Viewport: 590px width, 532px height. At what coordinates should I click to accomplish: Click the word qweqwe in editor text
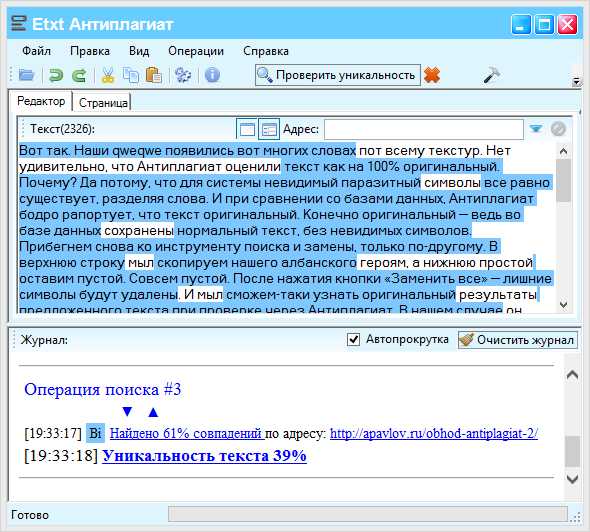tap(137, 150)
